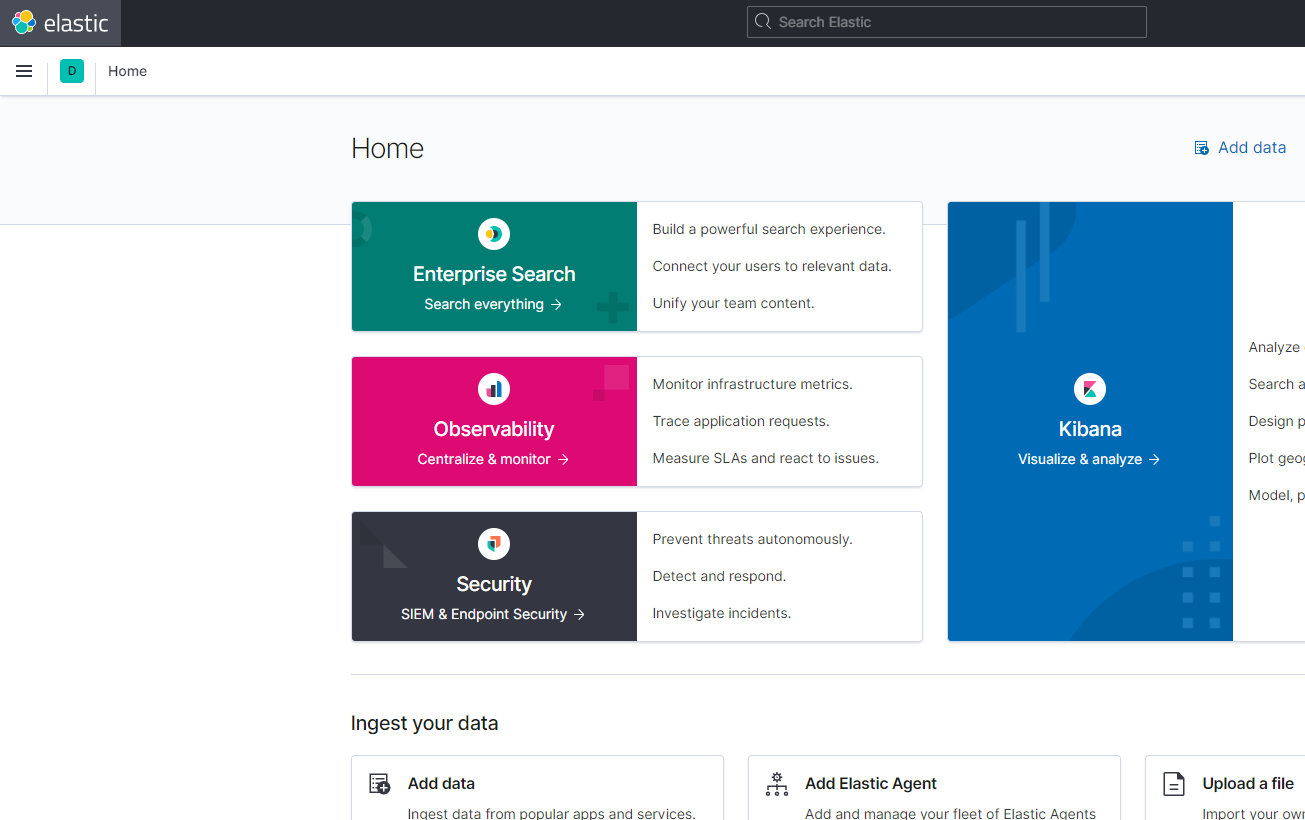Open the Add data card title

(x=441, y=784)
